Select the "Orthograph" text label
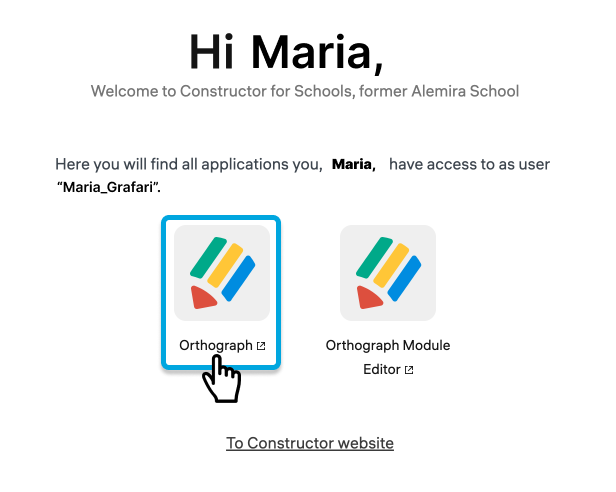Image resolution: width=616 pixels, height=492 pixels. tap(216, 346)
